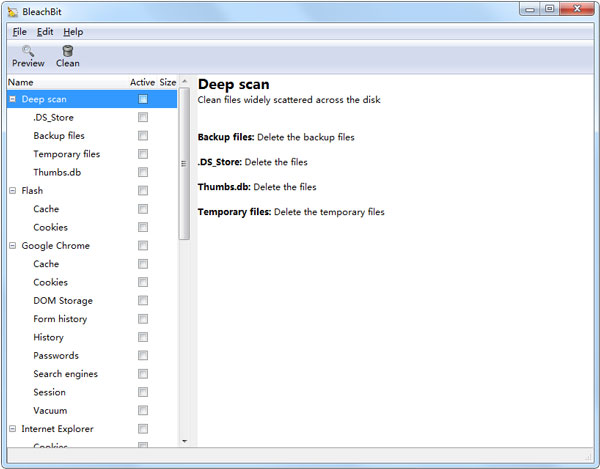Enable the Temporary files checkbox
Screen dimensions: 600x469
pyautogui.click(x=143, y=154)
